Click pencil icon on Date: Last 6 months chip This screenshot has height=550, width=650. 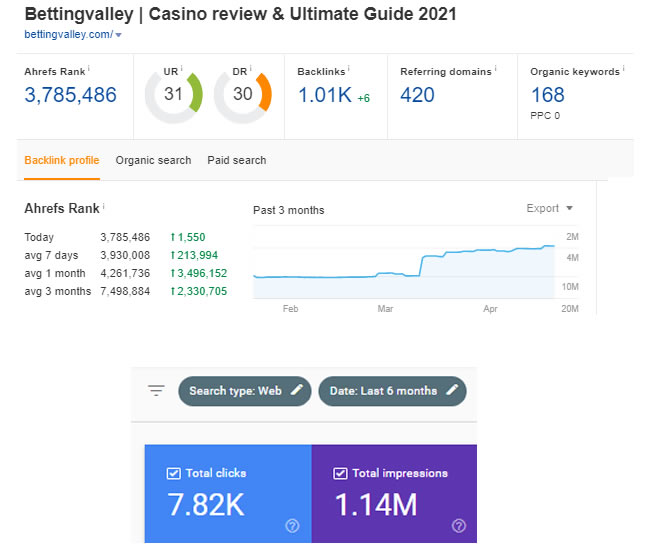coord(452,391)
